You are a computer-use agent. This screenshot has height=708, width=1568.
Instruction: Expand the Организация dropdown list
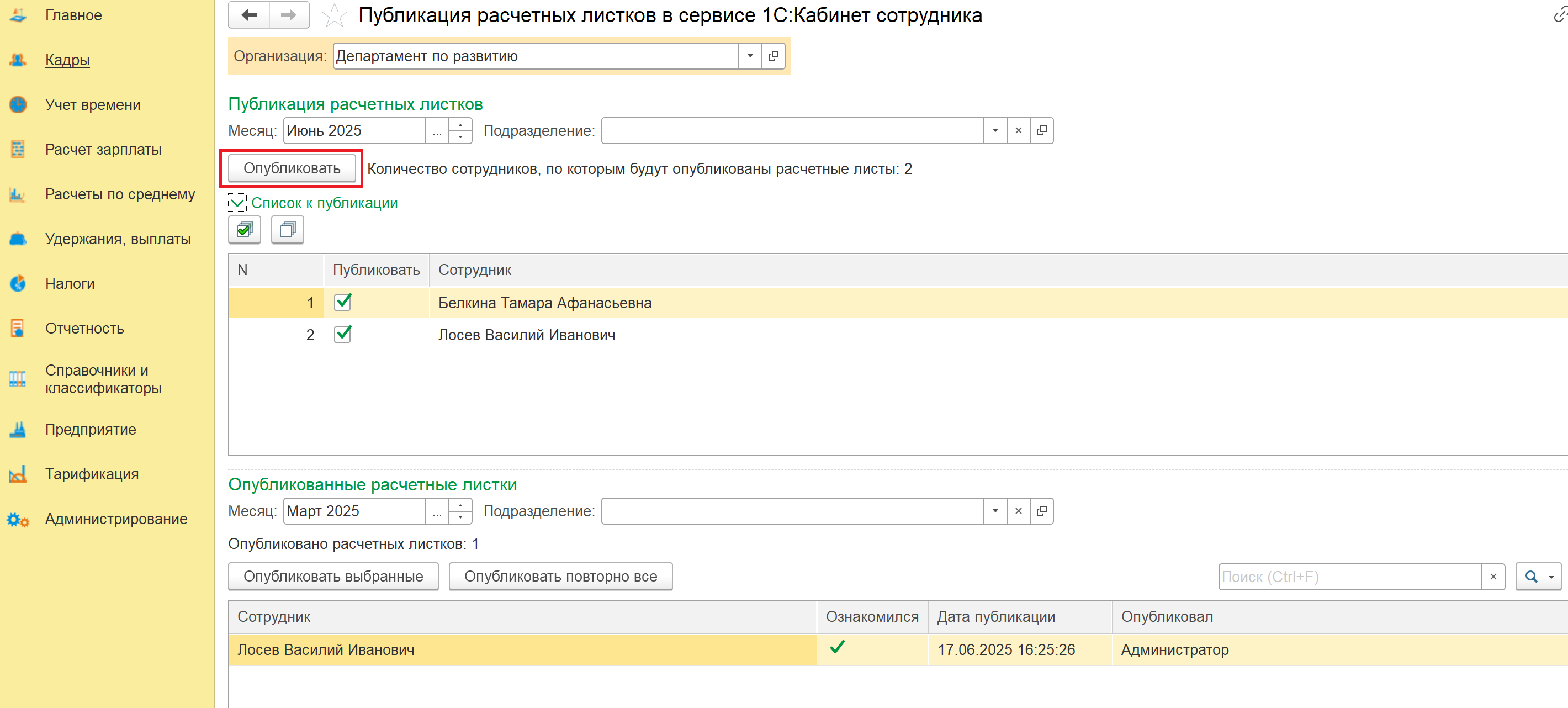coord(750,56)
